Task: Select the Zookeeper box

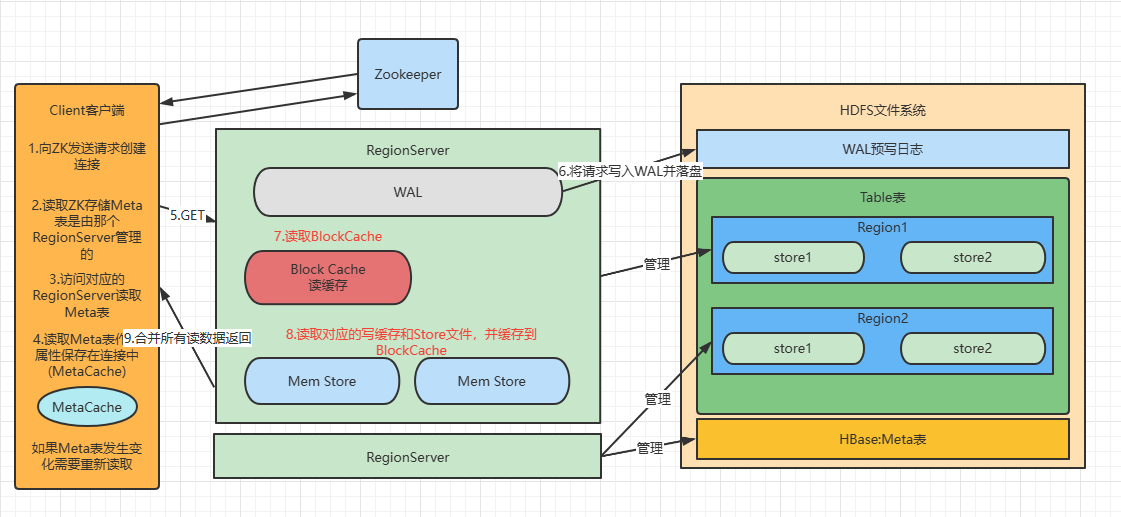Action: 408,74
